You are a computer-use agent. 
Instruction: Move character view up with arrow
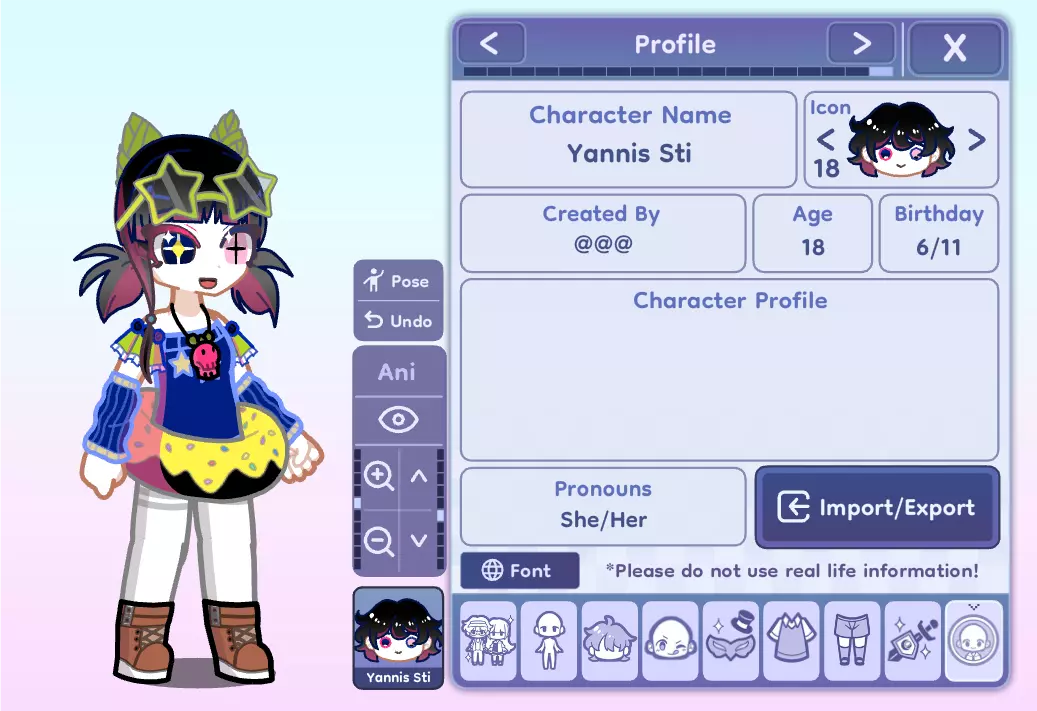(419, 476)
